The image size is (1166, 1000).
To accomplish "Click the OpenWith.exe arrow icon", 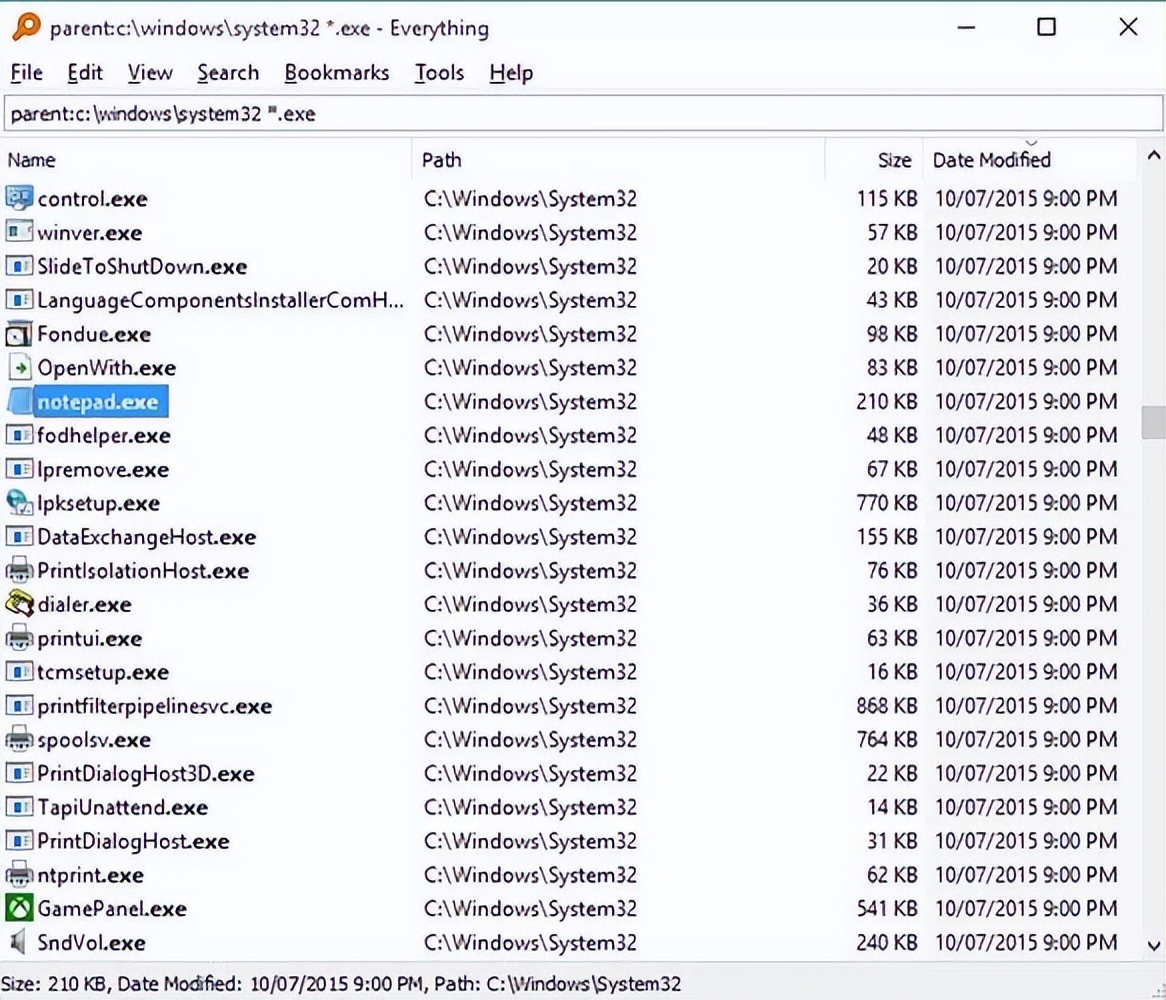I will click(19, 367).
